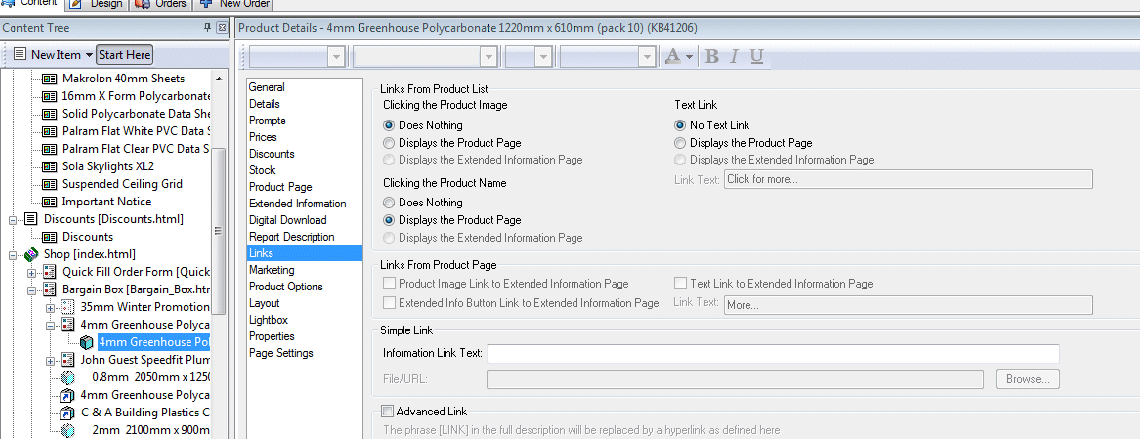Viewport: 1140px width, 439px height.
Task: Click the pin icon on Content Tree panel
Action: tap(207, 28)
